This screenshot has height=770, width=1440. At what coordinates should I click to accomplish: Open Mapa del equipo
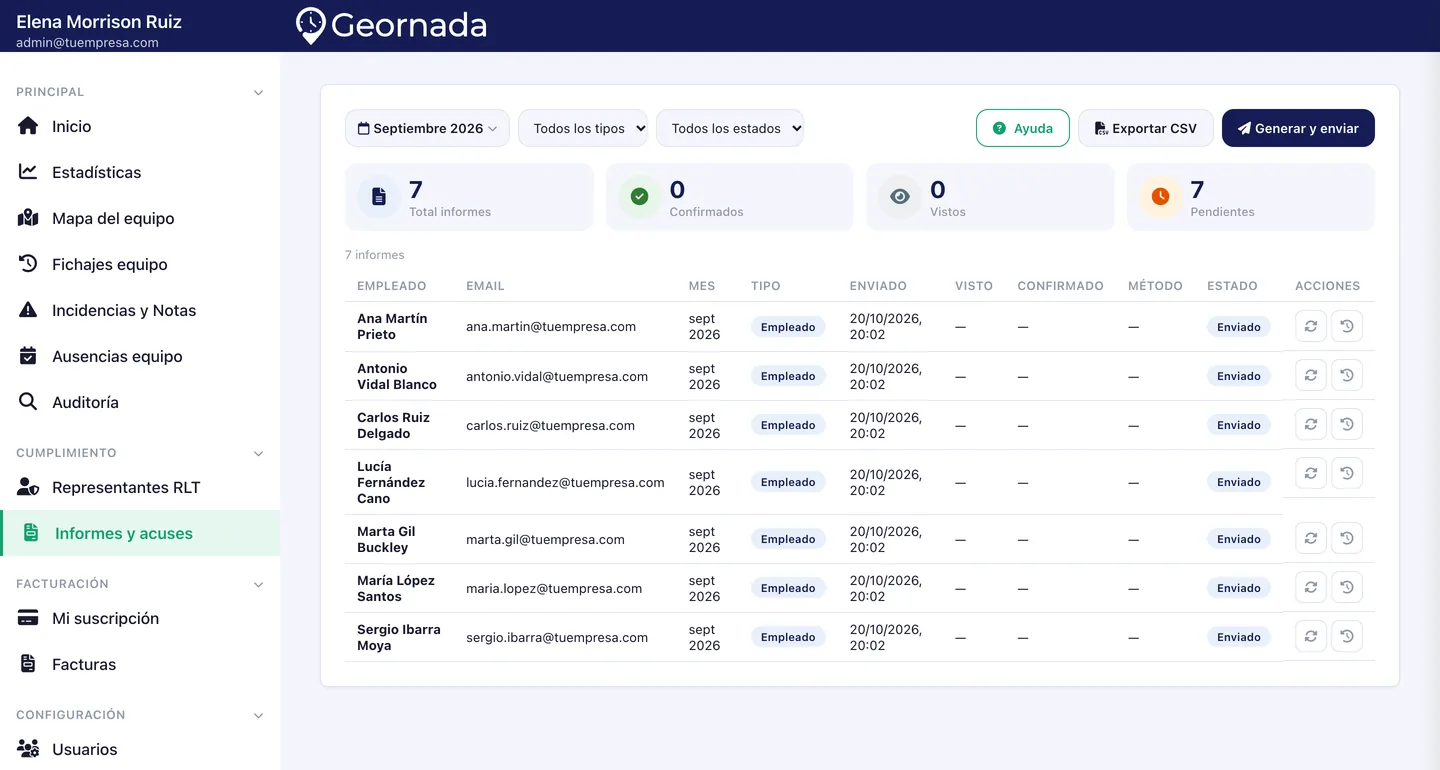click(x=140, y=218)
